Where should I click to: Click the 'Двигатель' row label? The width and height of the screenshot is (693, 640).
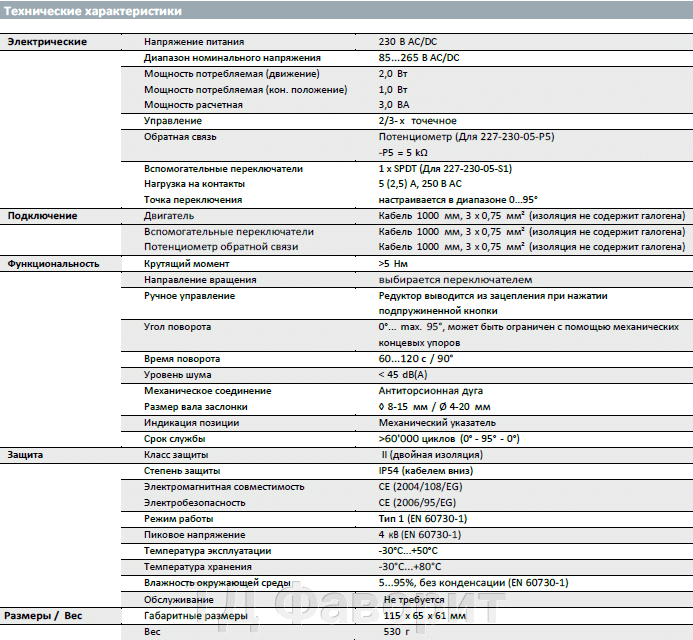pos(168,216)
